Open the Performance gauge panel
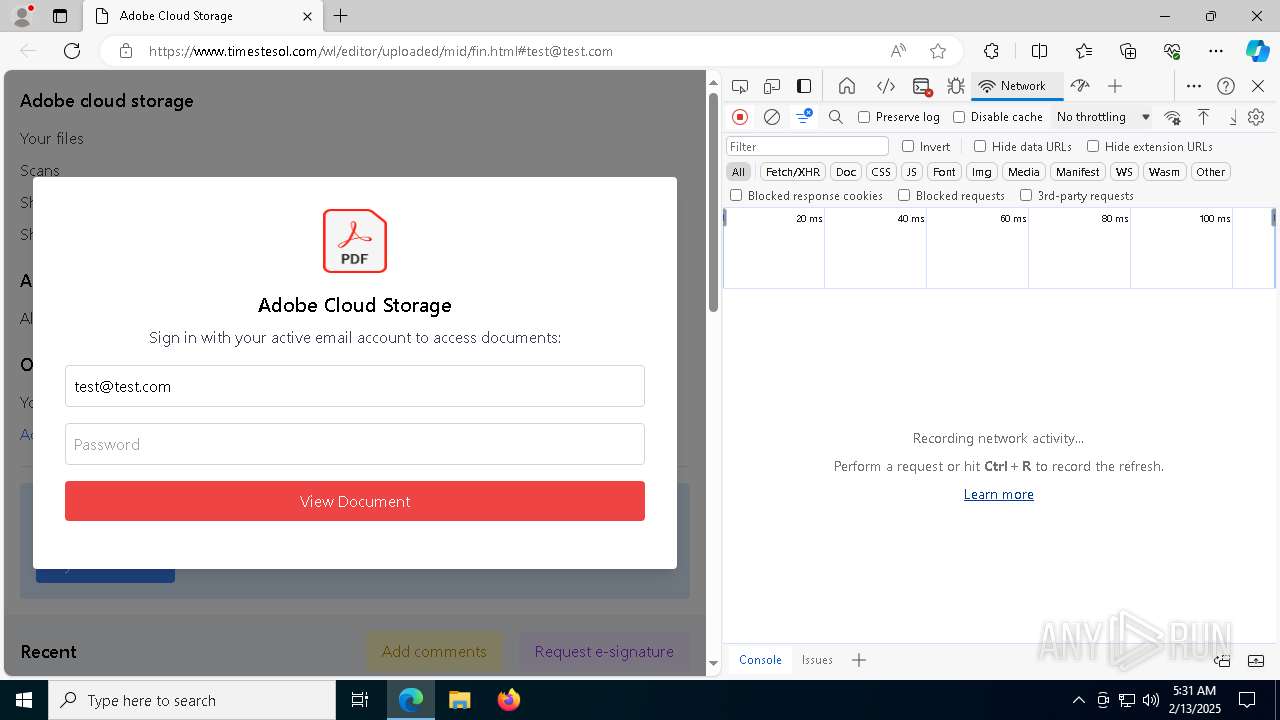This screenshot has height=720, width=1280. click(x=1079, y=86)
